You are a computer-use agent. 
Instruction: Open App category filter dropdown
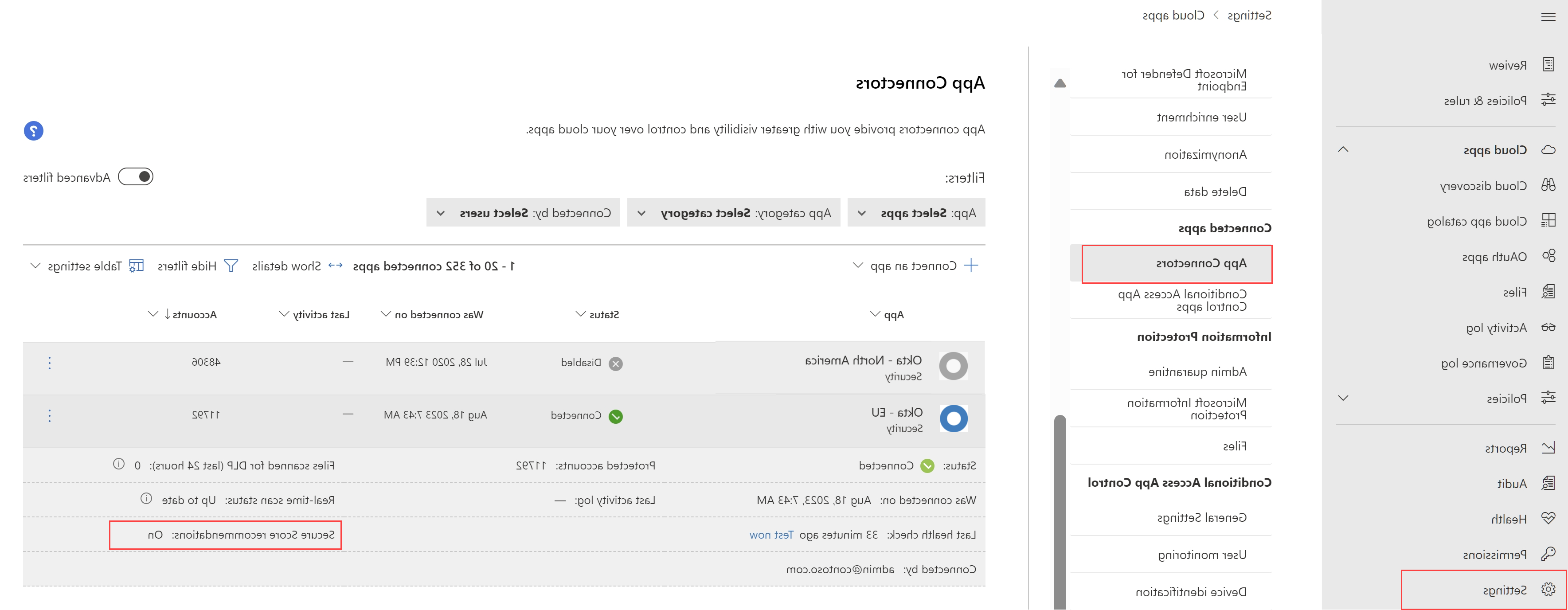point(734,213)
